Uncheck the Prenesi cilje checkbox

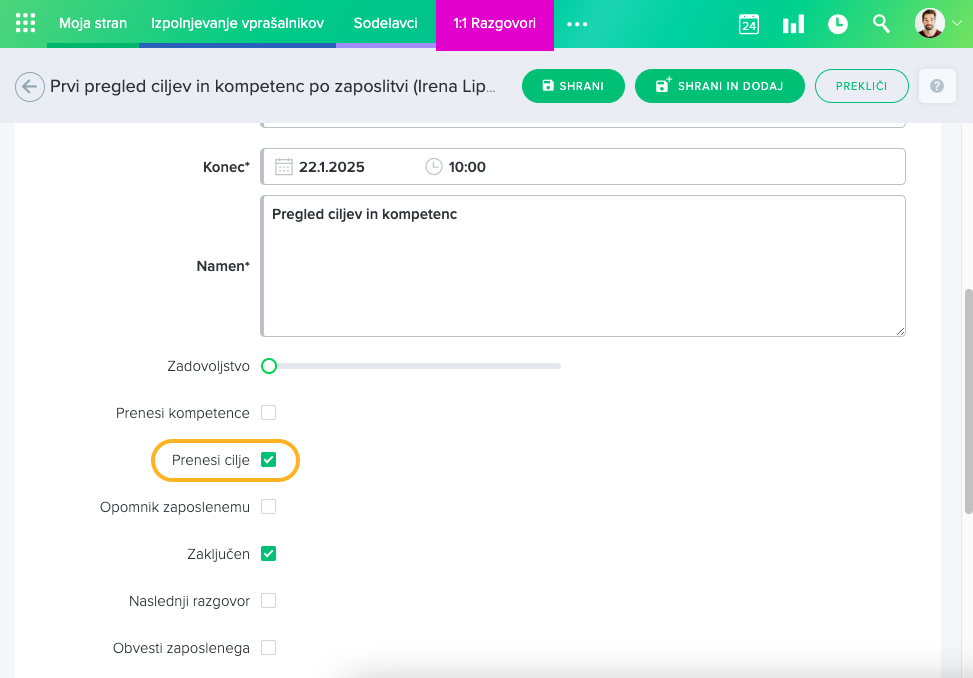pyautogui.click(x=268, y=460)
